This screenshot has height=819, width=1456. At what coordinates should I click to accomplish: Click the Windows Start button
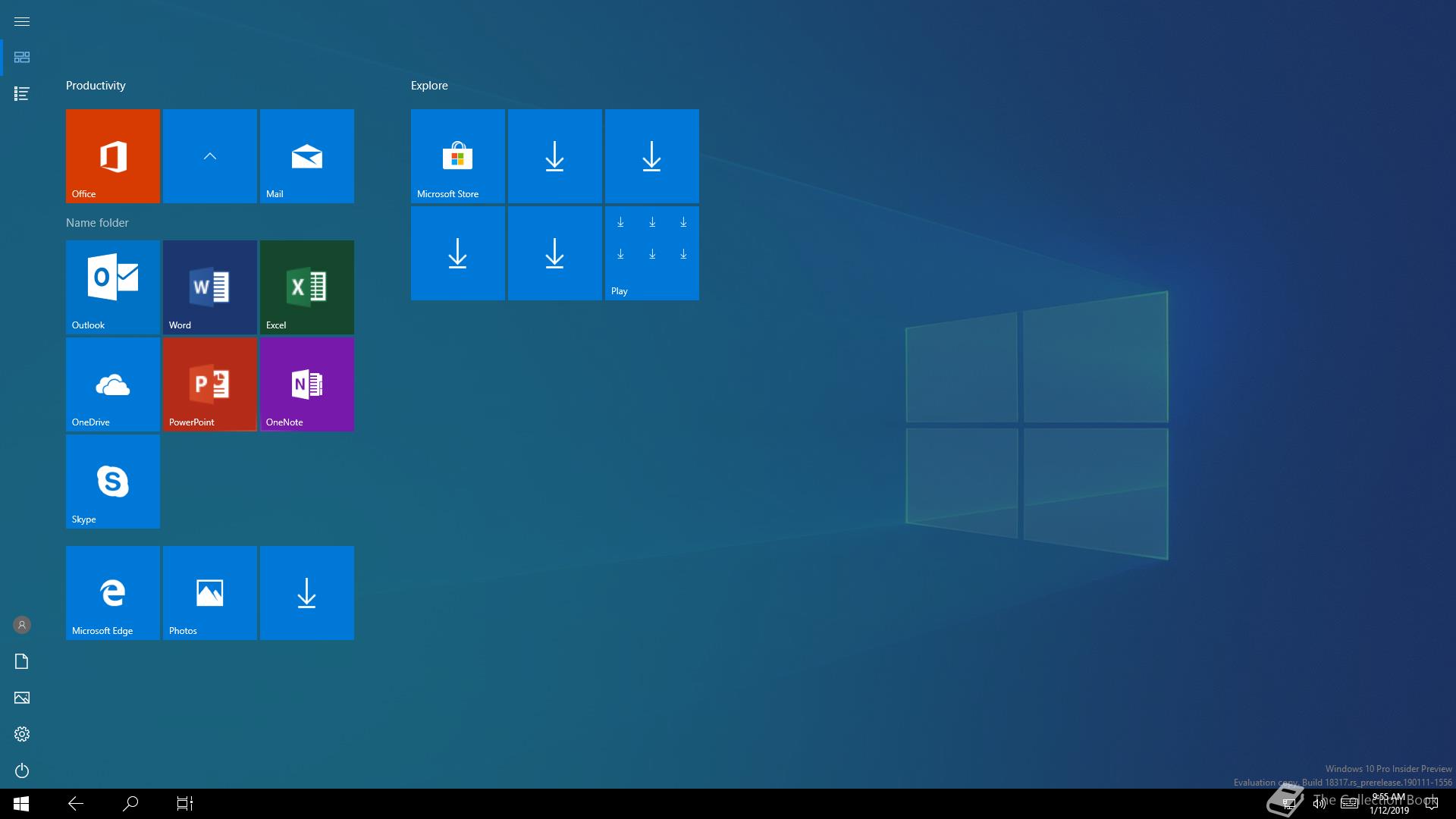click(x=21, y=804)
